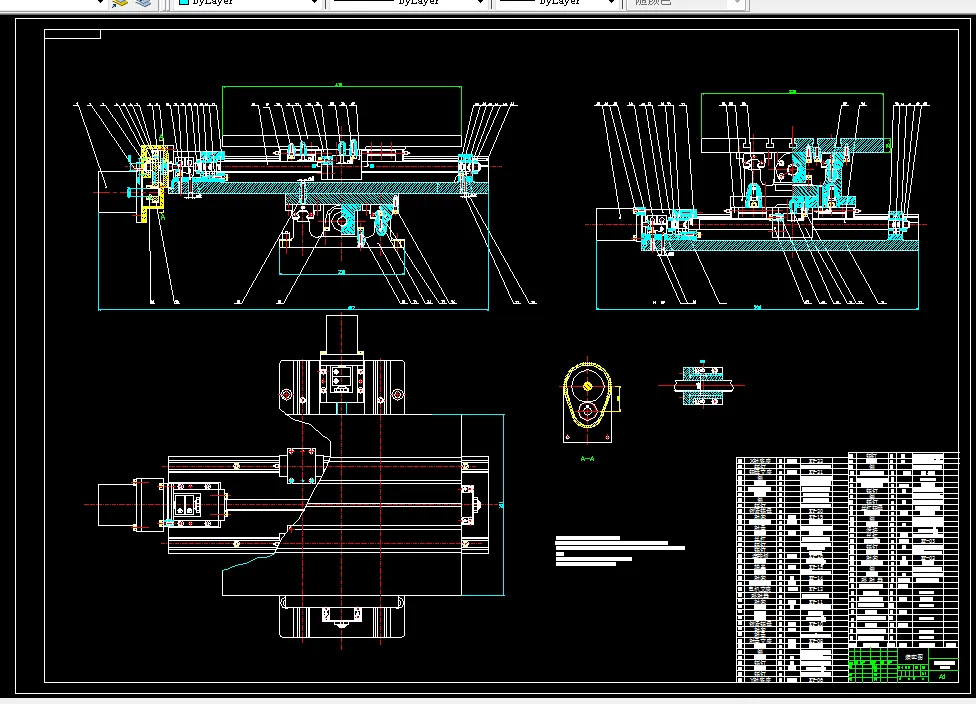Select the technical notes text block
This screenshot has height=704, width=976.
pyautogui.click(x=620, y=551)
